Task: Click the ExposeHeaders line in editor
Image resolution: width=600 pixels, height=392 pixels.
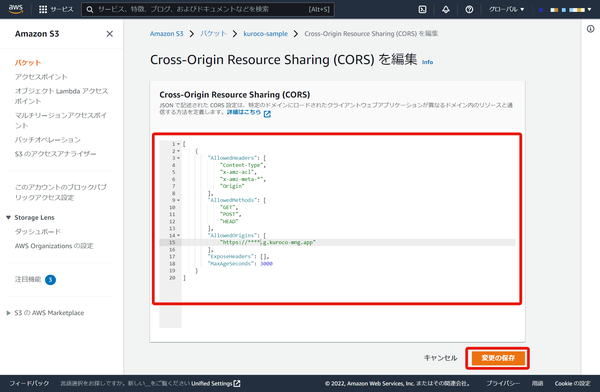Action: coord(238,256)
